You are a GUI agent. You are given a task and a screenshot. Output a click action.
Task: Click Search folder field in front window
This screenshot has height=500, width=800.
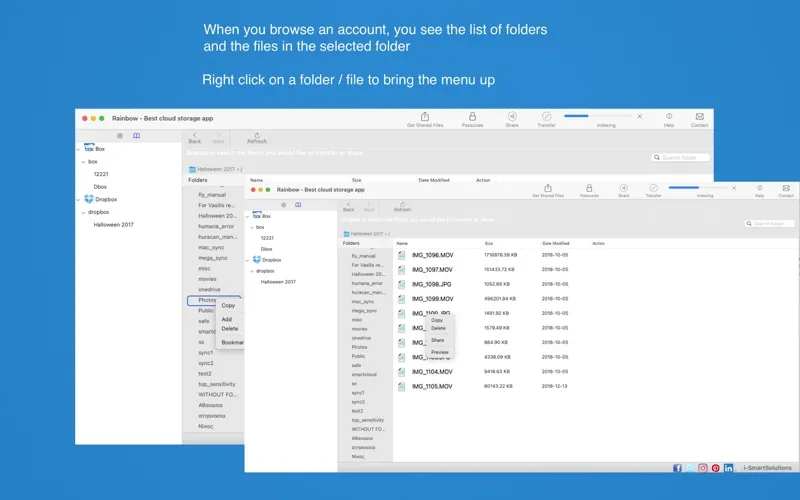(769, 223)
